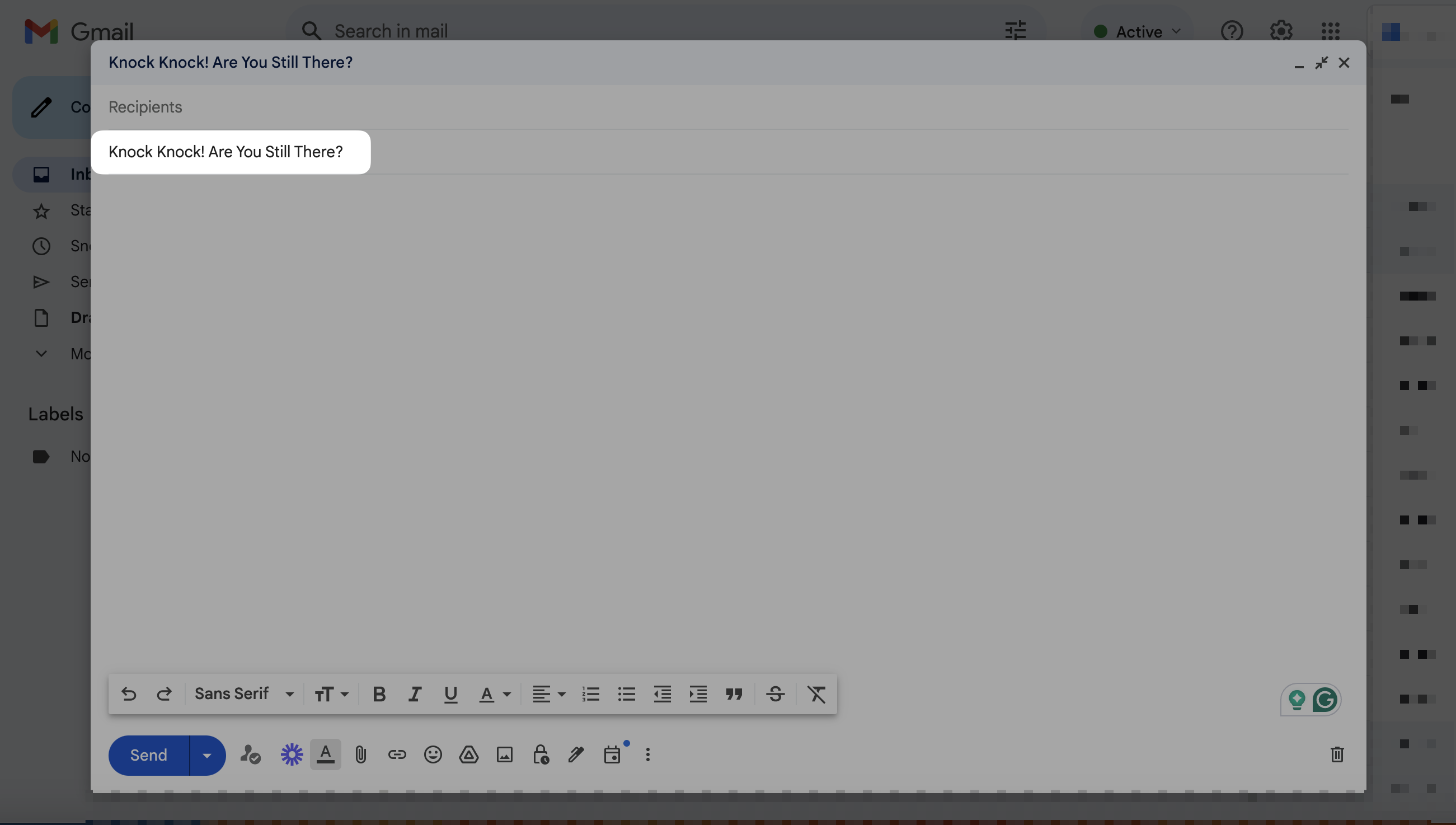
Task: Discard the draft with the trash icon
Action: pyautogui.click(x=1336, y=754)
